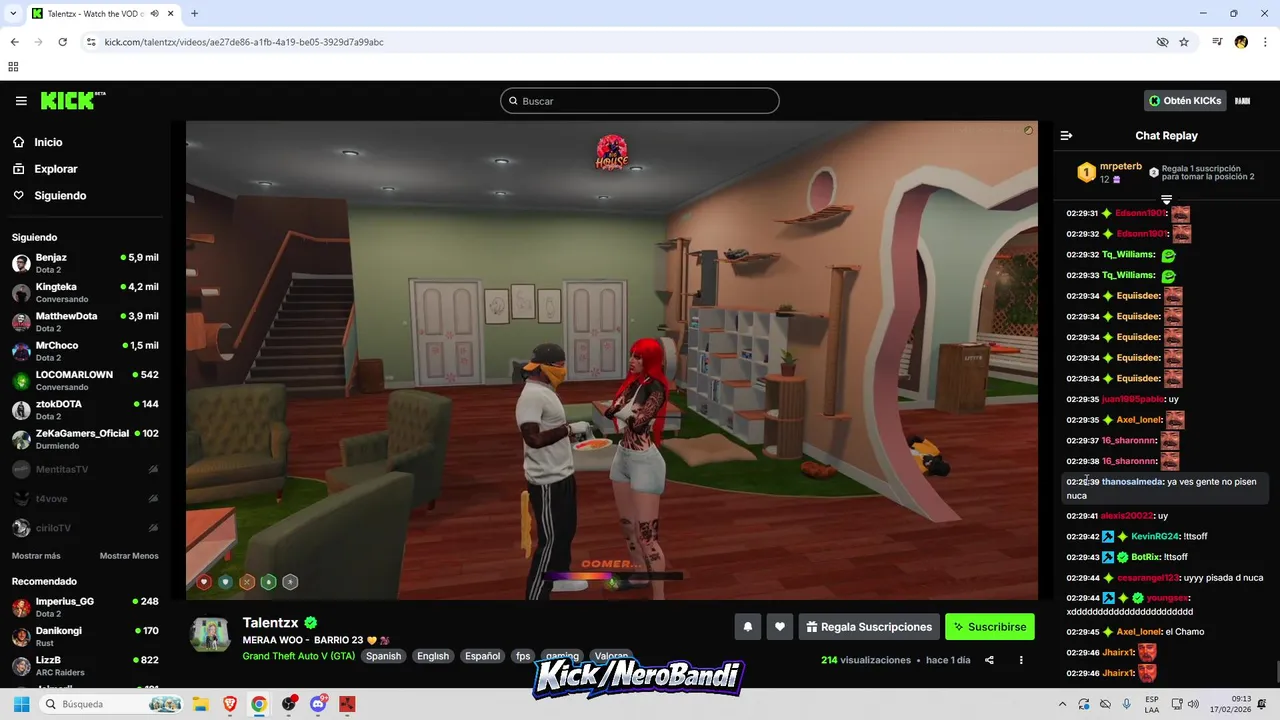Click the KICK logo
Image resolution: width=1280 pixels, height=720 pixels.
point(72,100)
